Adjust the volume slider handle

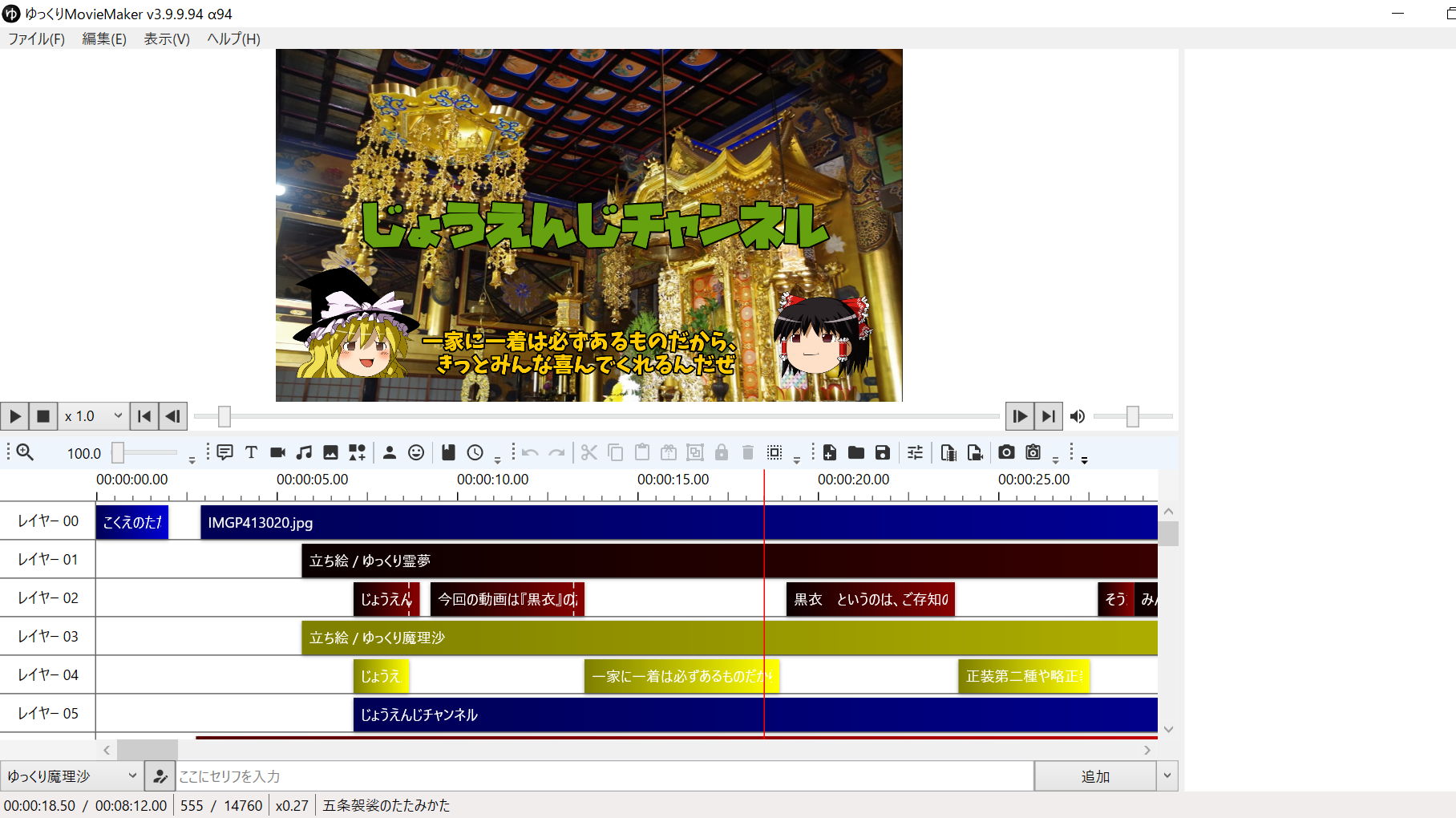coord(1132,416)
